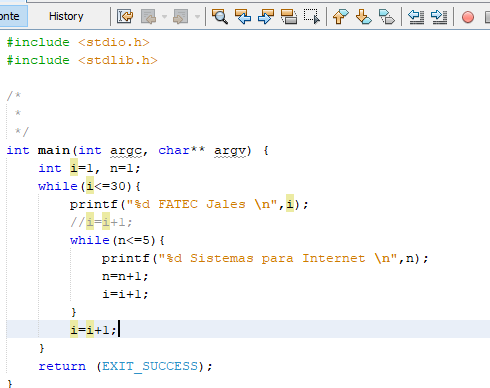Switch to the History view tab
Image resolution: width=490 pixels, height=388 pixels.
pos(66,16)
